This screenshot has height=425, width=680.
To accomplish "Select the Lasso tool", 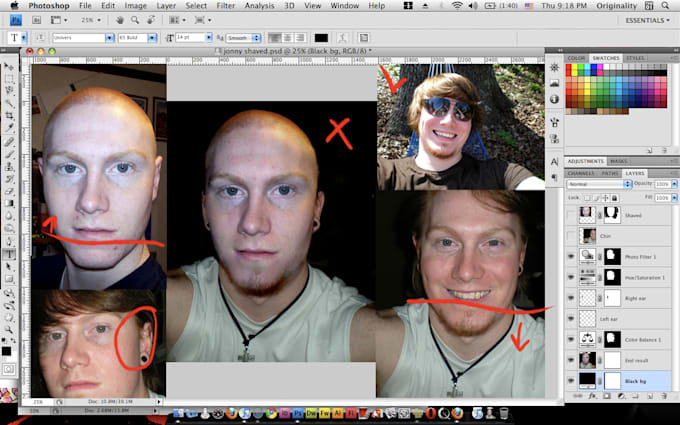I will point(9,91).
